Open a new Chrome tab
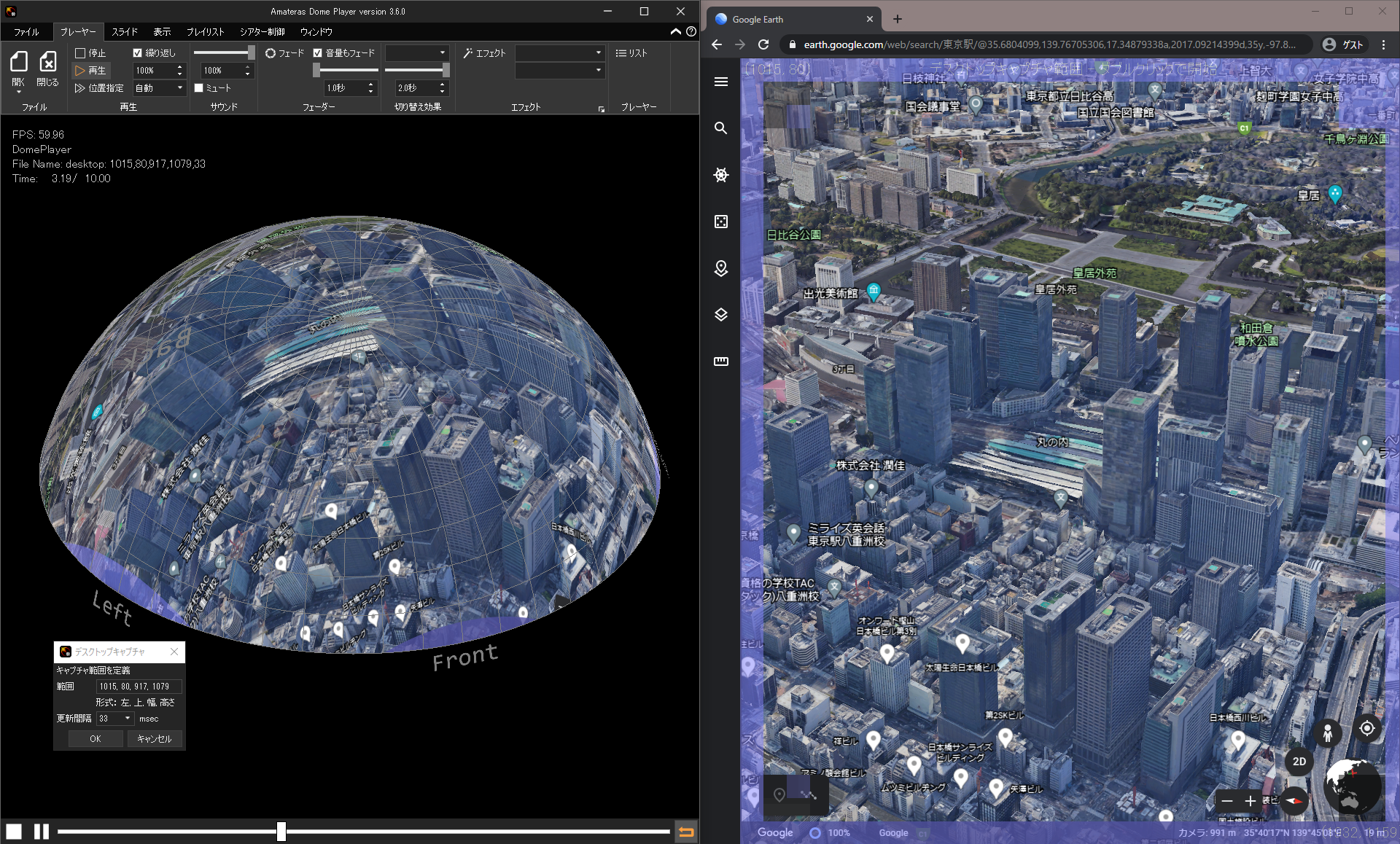The width and height of the screenshot is (1400, 844). pyautogui.click(x=898, y=20)
